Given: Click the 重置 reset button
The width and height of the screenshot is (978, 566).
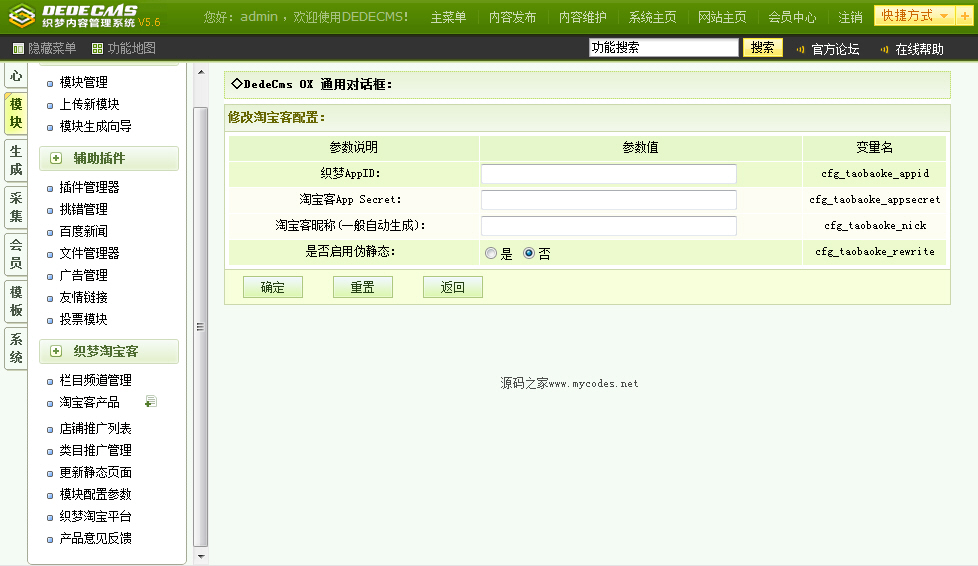Looking at the screenshot, I should [x=362, y=287].
